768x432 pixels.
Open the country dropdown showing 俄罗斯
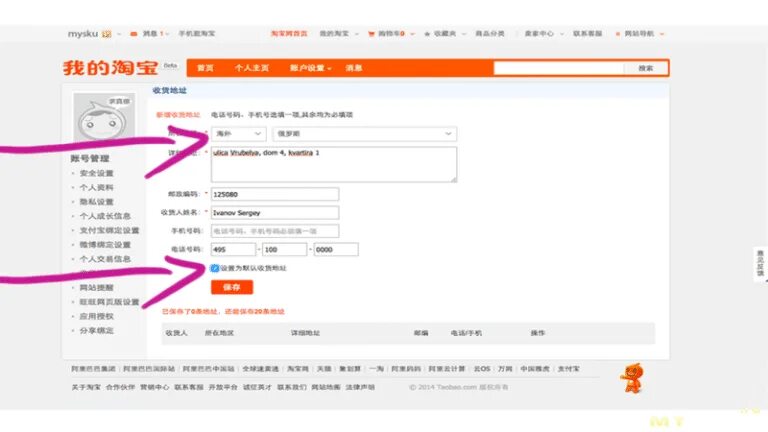(364, 134)
